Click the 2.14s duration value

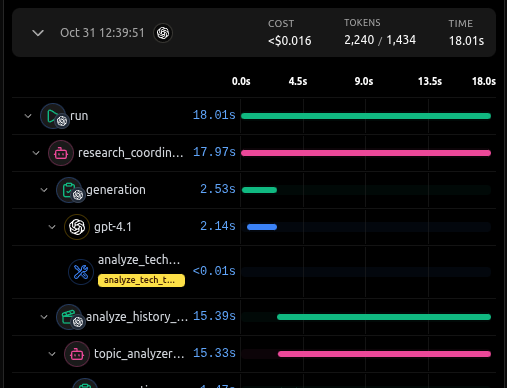click(218, 226)
